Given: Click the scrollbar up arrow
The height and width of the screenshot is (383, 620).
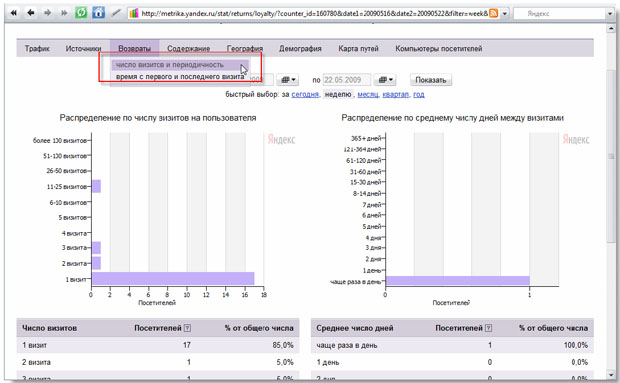Looking at the screenshot, I should (611, 29).
